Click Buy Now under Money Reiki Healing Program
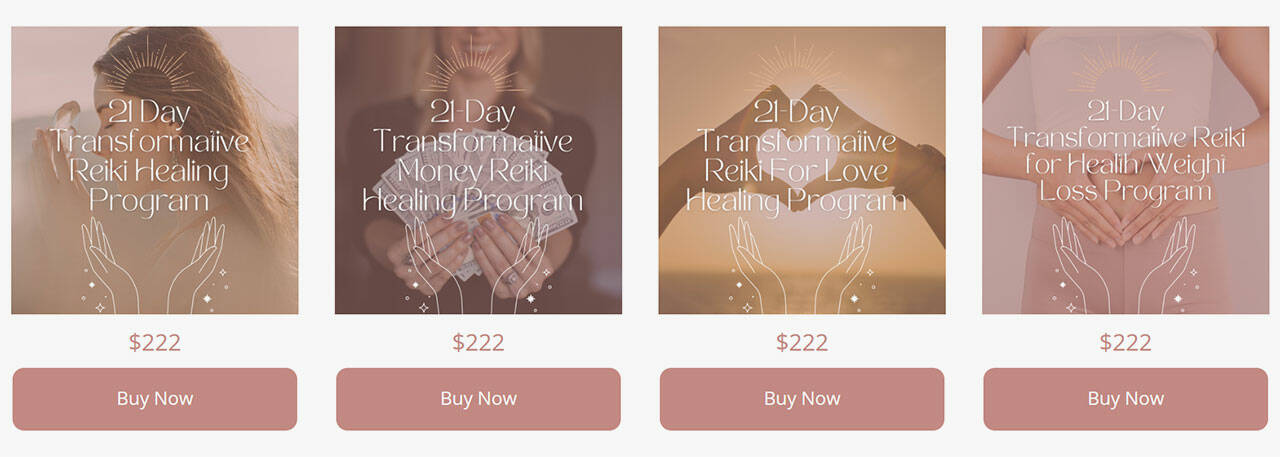Screen dimensions: 1280x457 click(478, 399)
